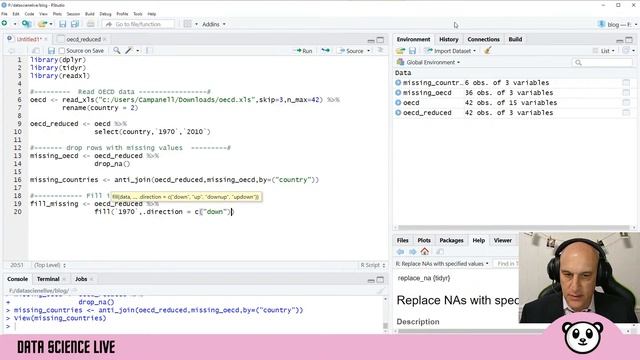The width and height of the screenshot is (640, 360).
Task: Maximize the Environment pane
Action: pos(629,40)
